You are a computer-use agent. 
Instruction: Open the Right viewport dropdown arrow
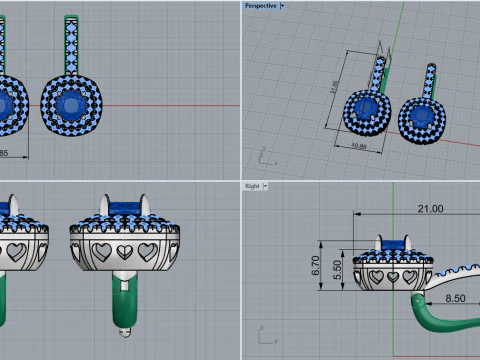pyautogui.click(x=265, y=186)
